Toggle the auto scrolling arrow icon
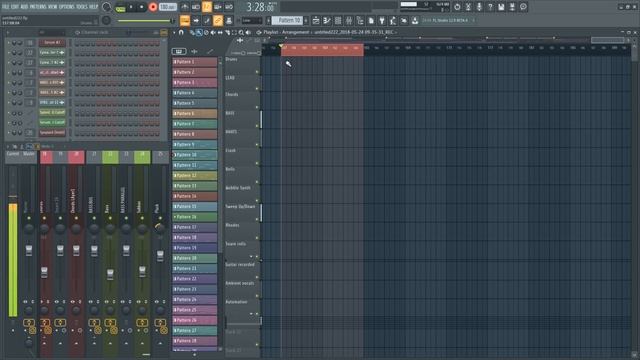 [x=196, y=20]
